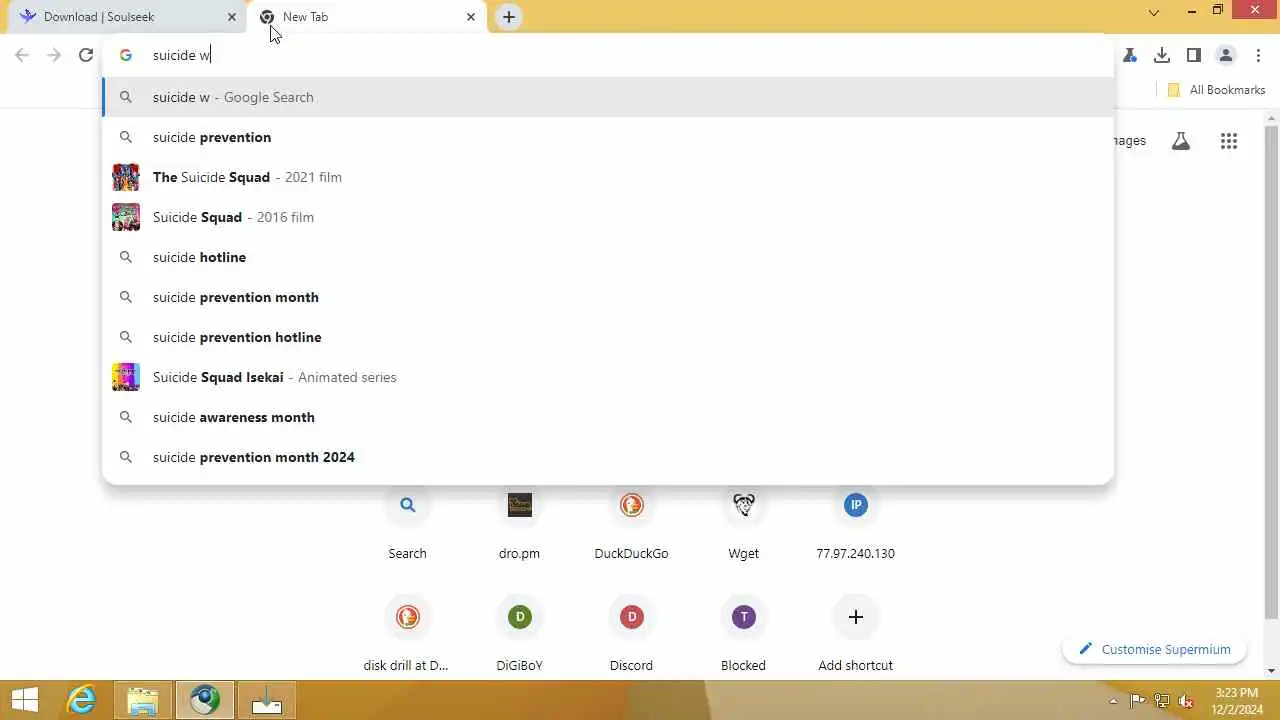Show hidden tray icons arrow
Screen dimensions: 1280x720
tap(1113, 701)
